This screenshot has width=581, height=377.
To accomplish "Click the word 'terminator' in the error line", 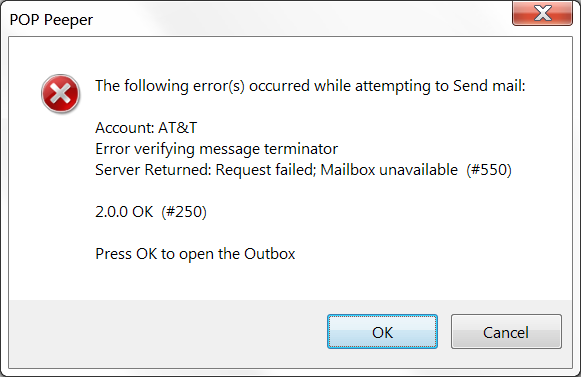I will pos(301,149).
